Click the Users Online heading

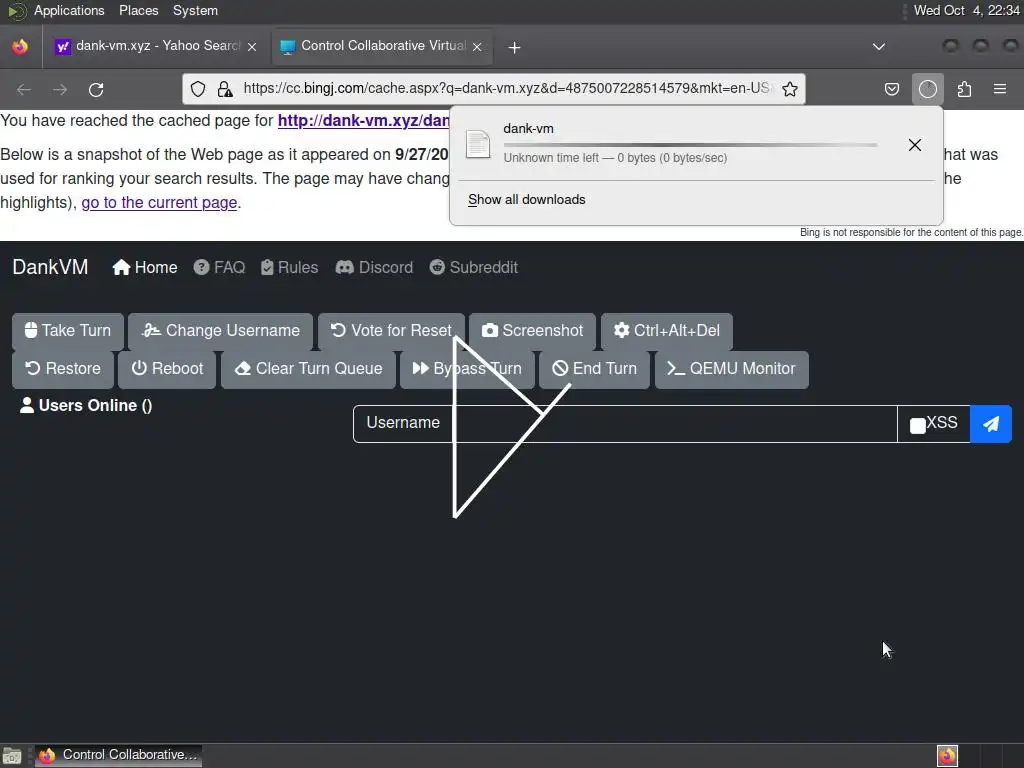pyautogui.click(x=86, y=406)
